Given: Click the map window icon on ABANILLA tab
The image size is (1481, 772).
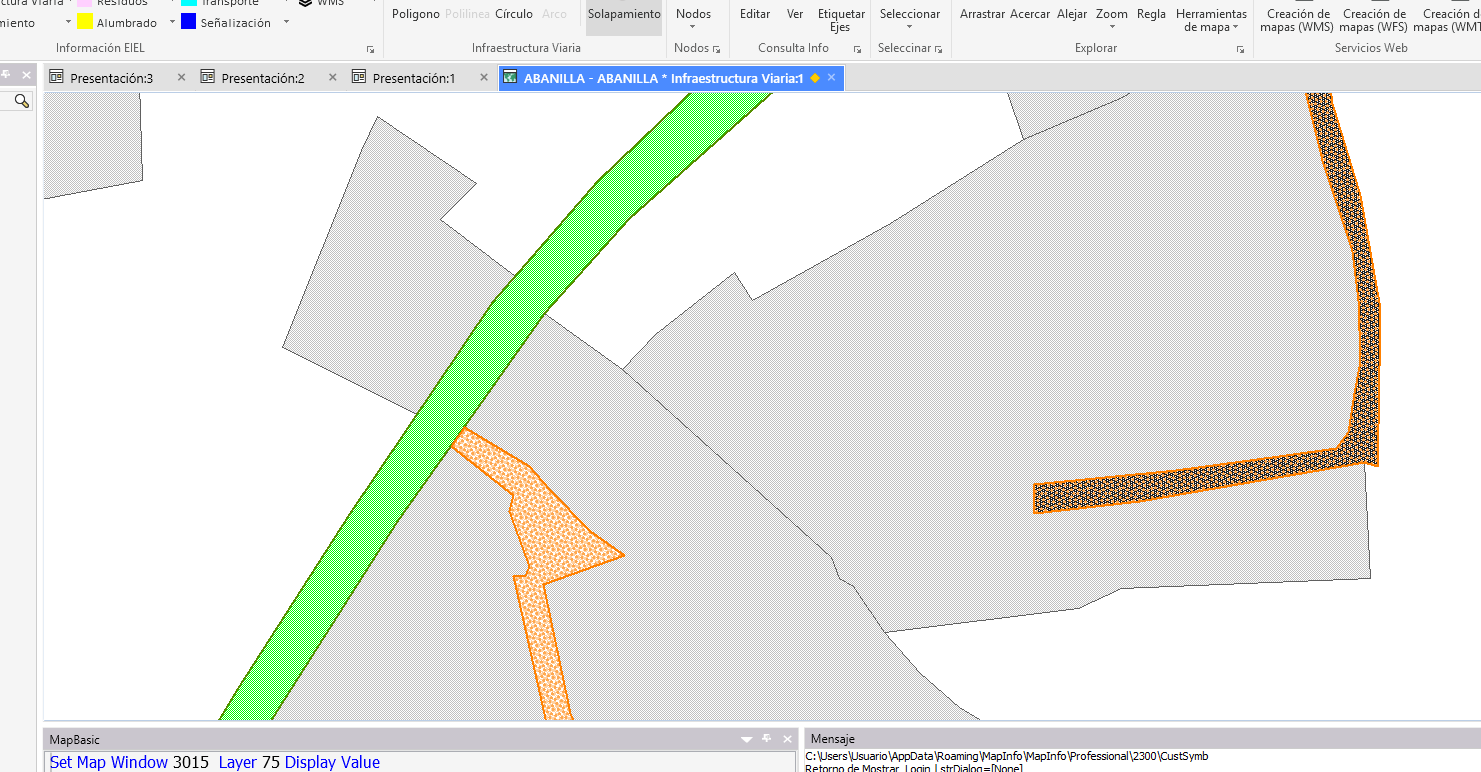Looking at the screenshot, I should [510, 77].
